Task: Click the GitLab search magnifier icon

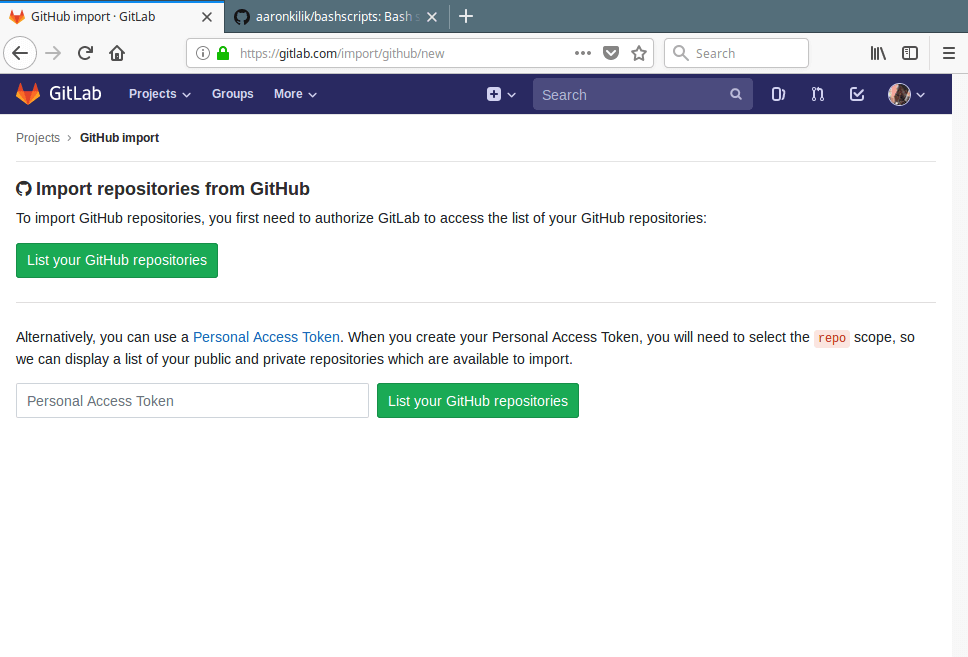Action: click(736, 94)
